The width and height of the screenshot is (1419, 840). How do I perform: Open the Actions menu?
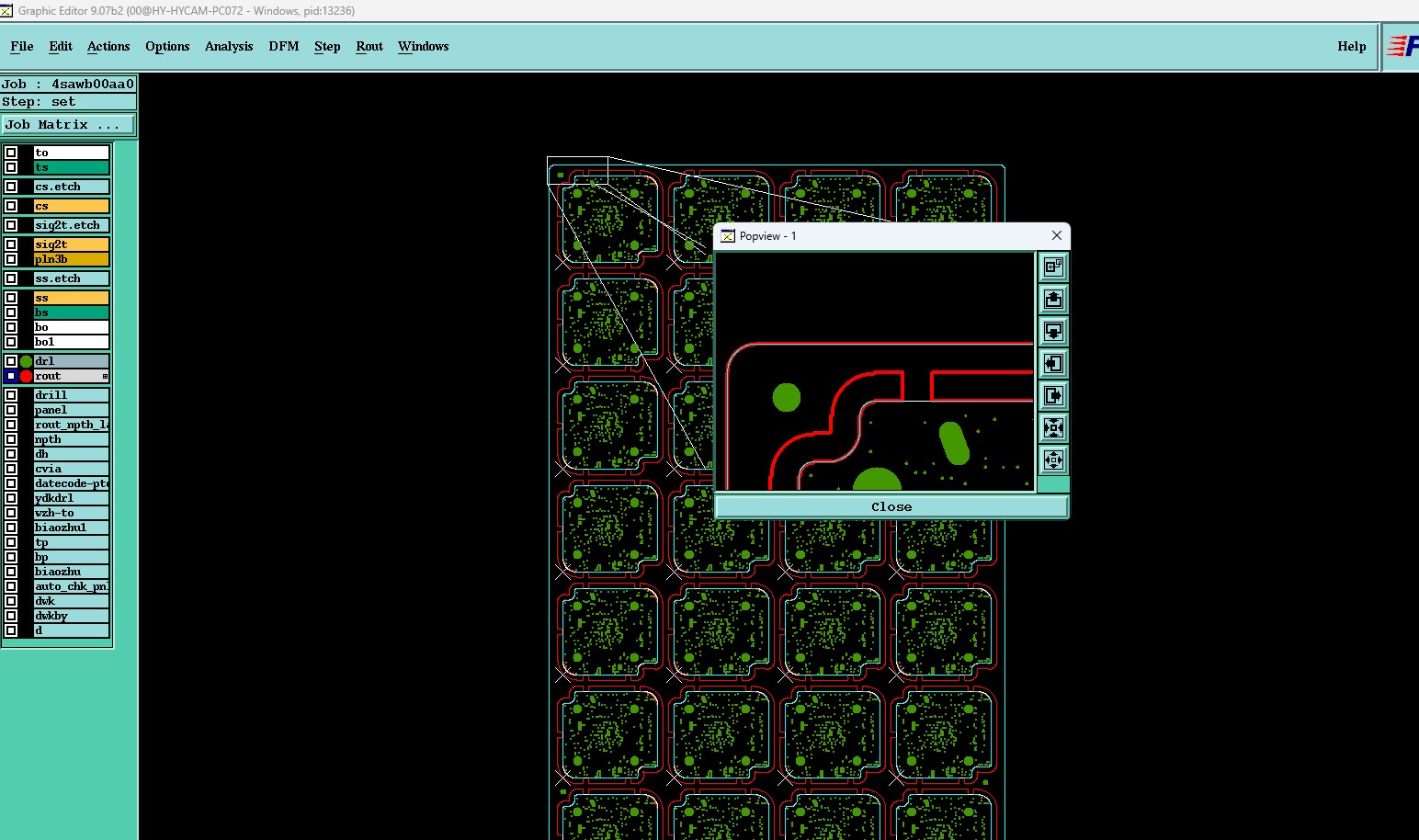click(108, 46)
